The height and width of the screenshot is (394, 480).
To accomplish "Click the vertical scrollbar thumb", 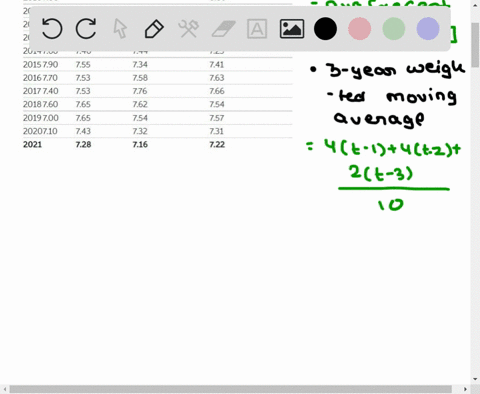I will 475,45.
